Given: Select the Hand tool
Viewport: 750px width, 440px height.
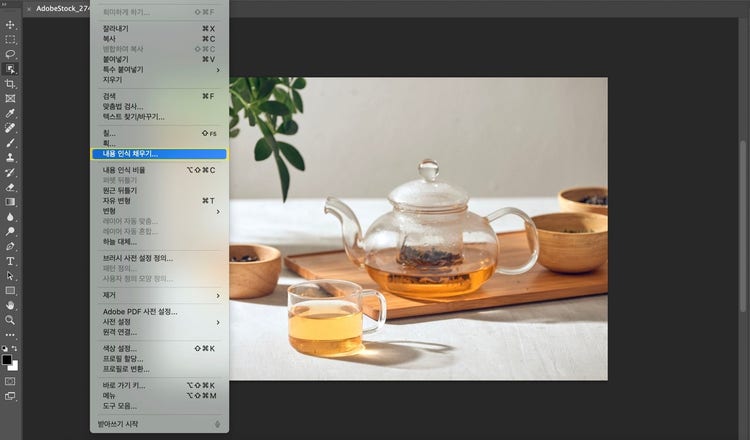Looking at the screenshot, I should pos(10,305).
